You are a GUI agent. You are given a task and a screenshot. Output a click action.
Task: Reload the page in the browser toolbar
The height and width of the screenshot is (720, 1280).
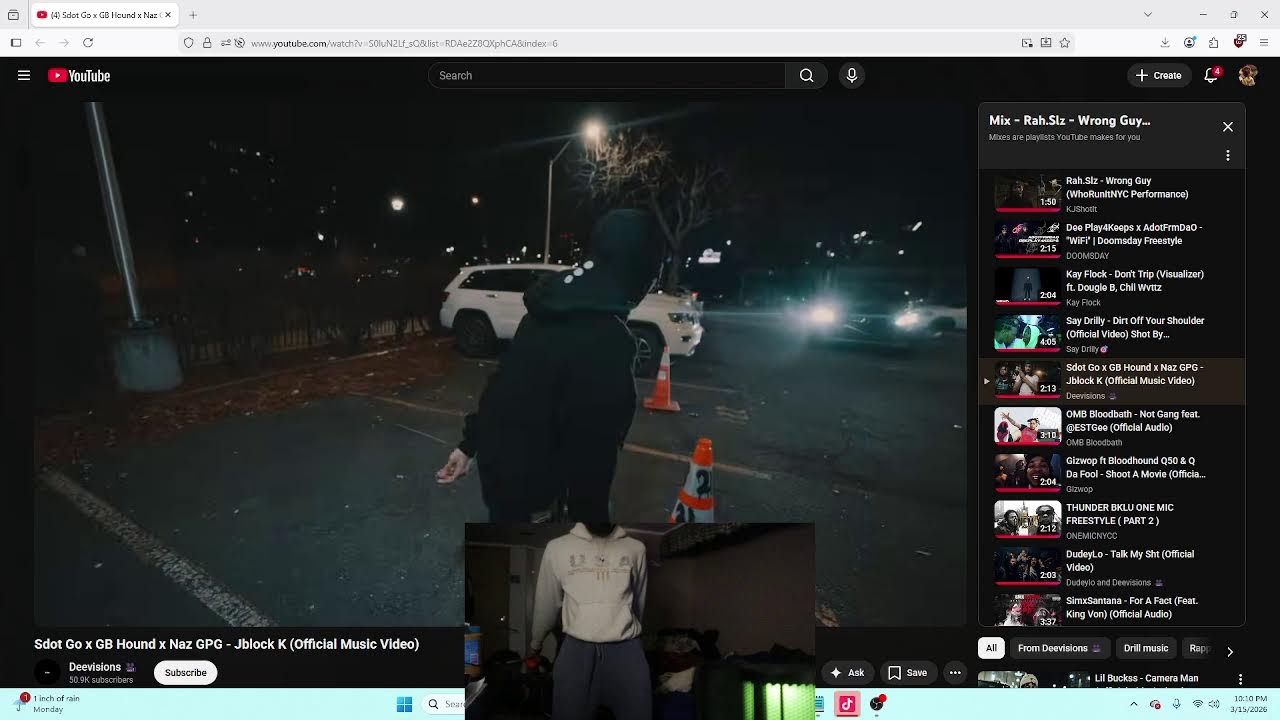point(88,43)
